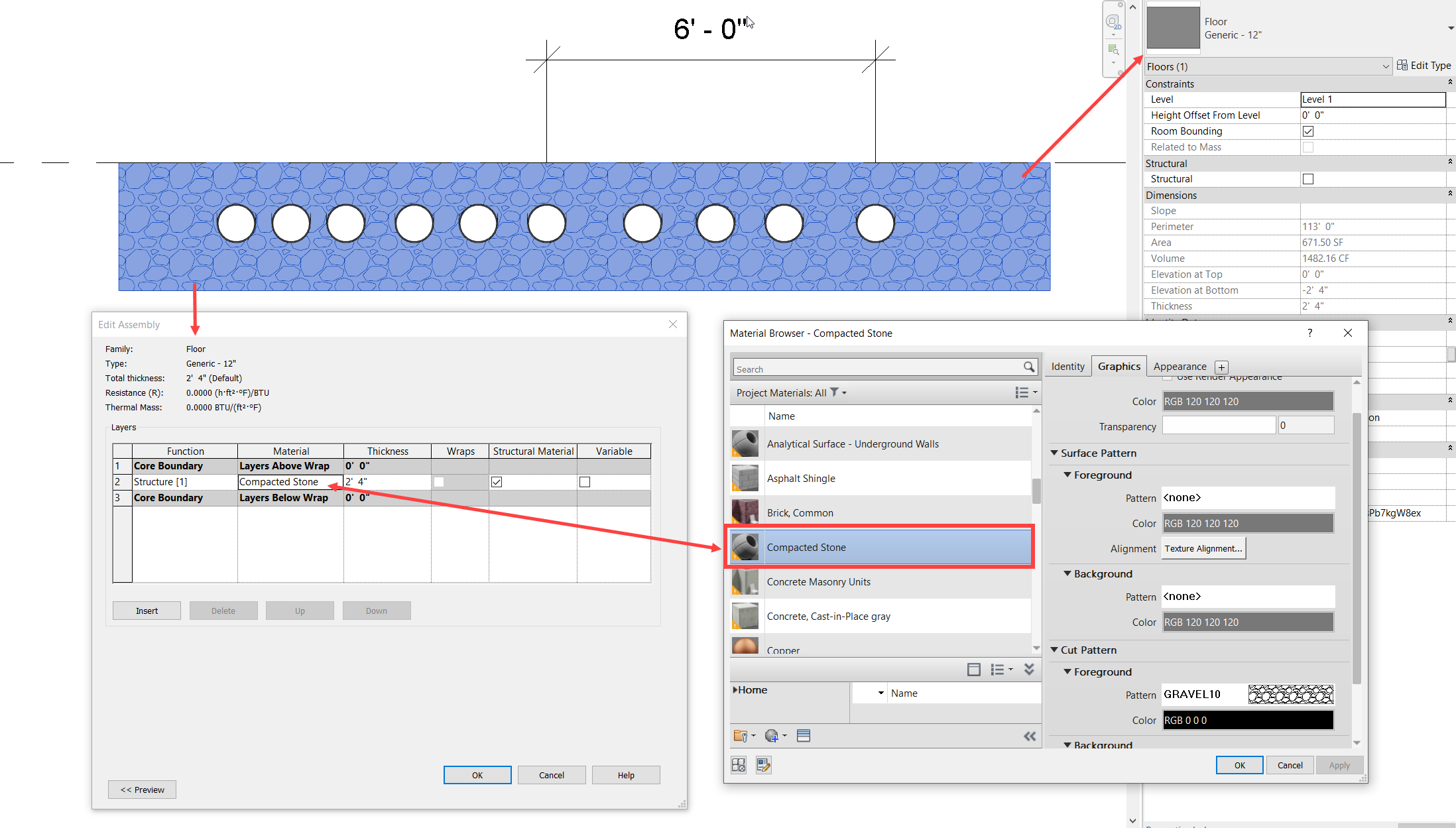Click Texture Alignment button
Viewport: 1456px width, 828px height.
1203,548
